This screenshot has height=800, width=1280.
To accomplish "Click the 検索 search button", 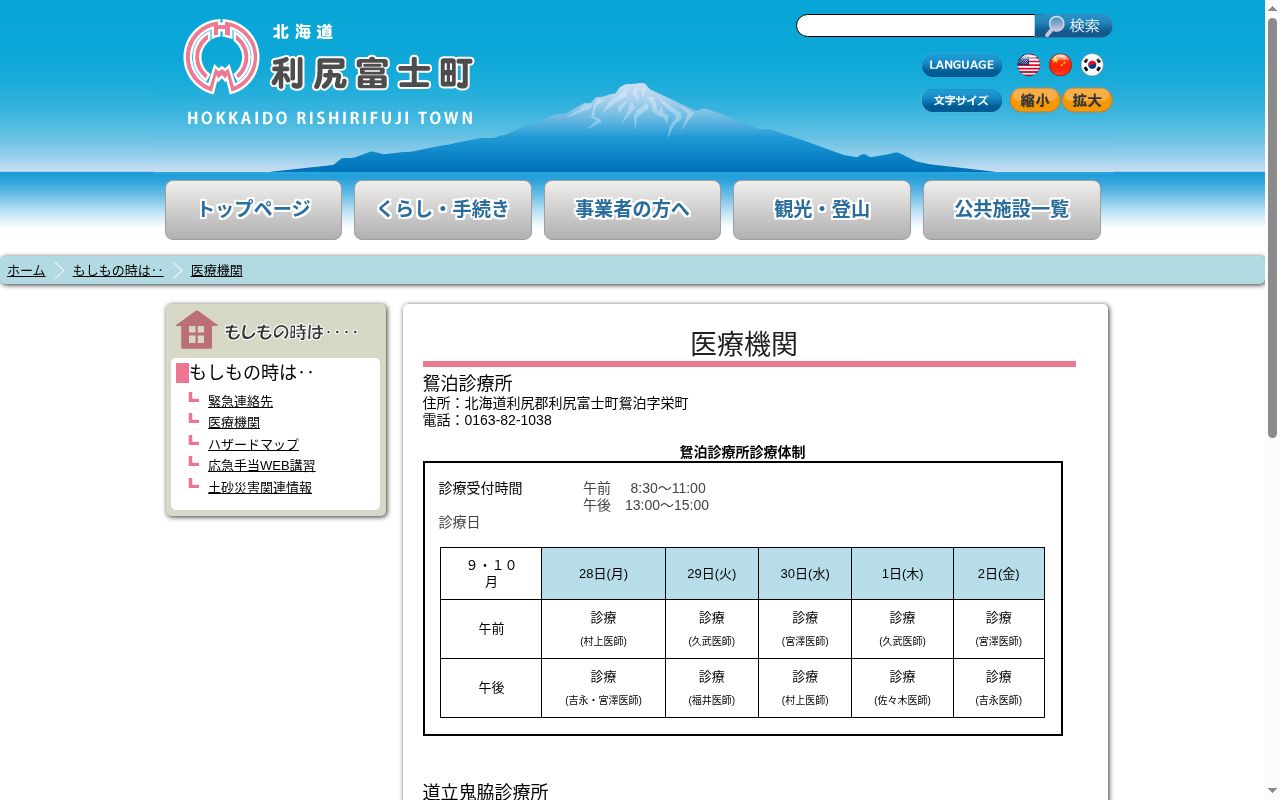I will point(1074,26).
